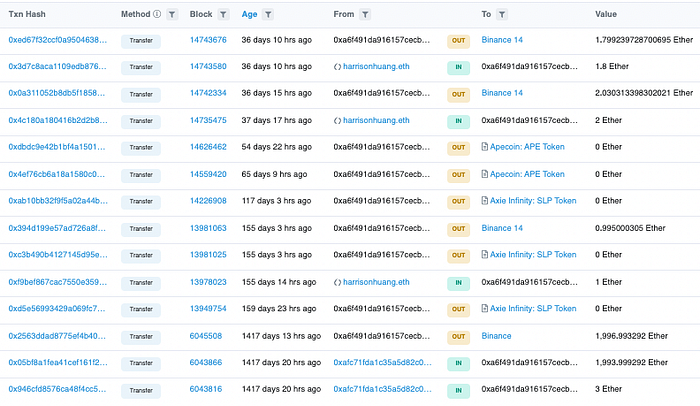Open harrisonhuang.eth in block 13978023 row
Image resolution: width=700 pixels, height=406 pixels.
tap(376, 282)
